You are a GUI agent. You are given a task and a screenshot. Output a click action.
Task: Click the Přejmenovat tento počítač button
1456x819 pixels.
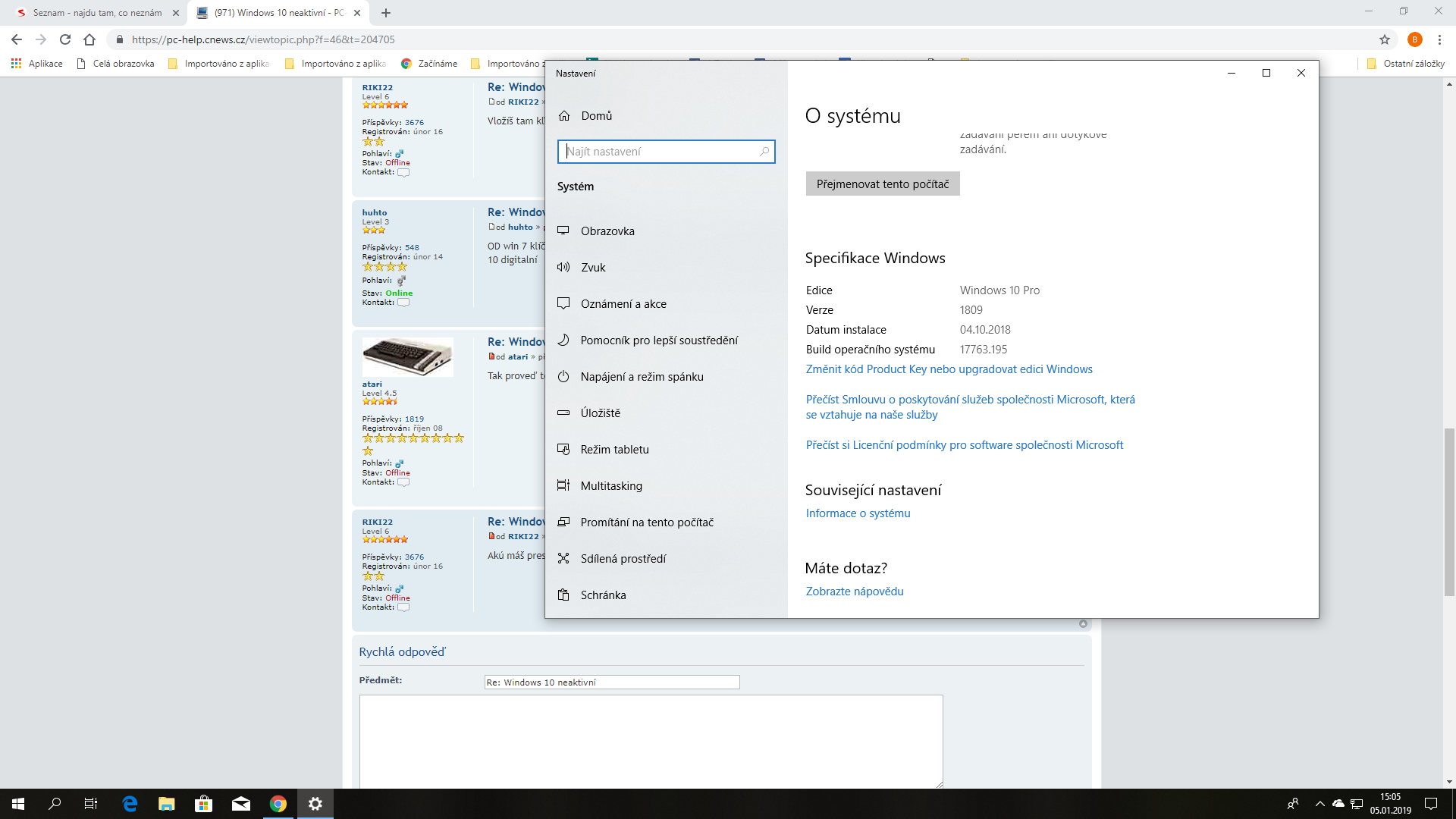(882, 184)
